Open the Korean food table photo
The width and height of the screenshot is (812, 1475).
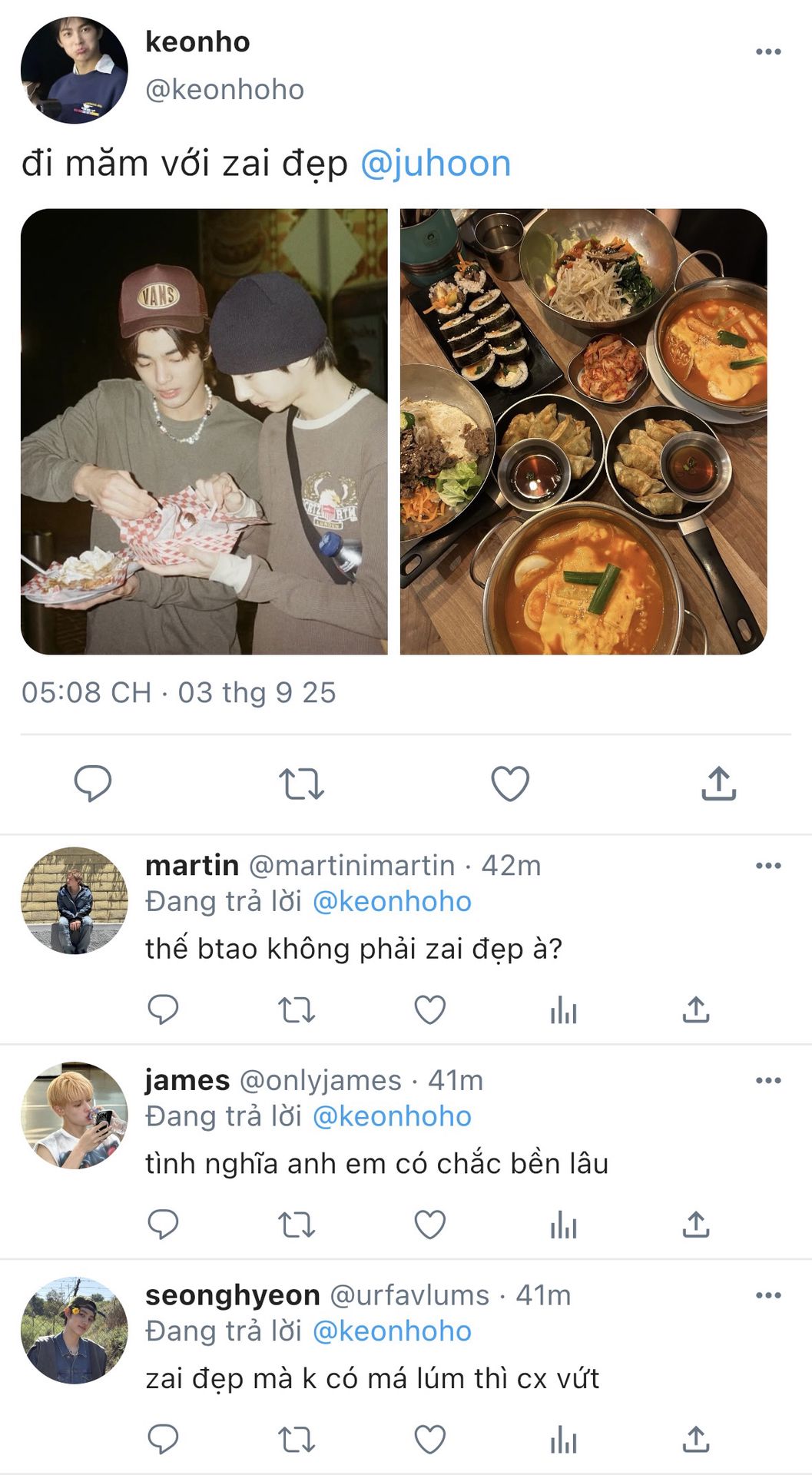pos(583,432)
